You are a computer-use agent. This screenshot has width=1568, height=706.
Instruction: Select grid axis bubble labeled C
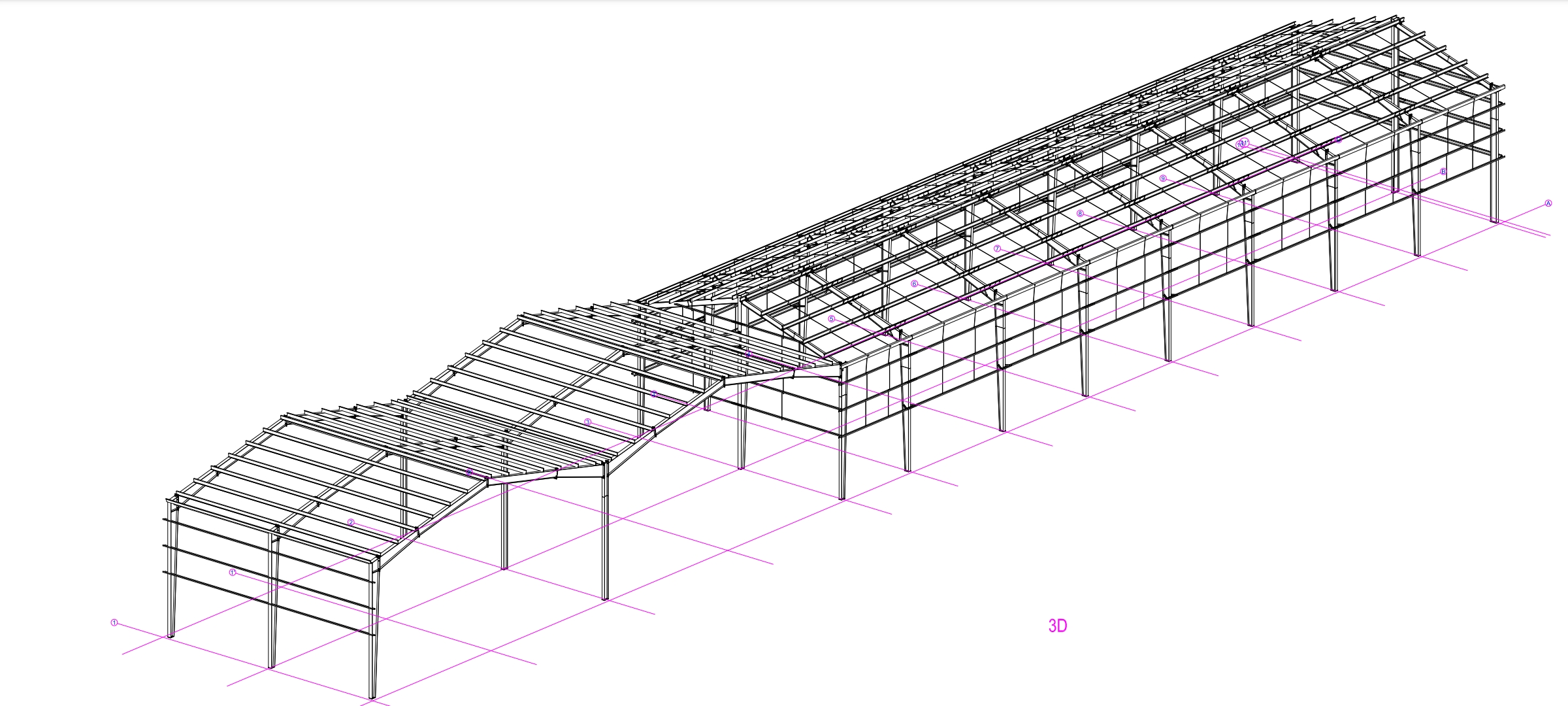click(x=1338, y=139)
